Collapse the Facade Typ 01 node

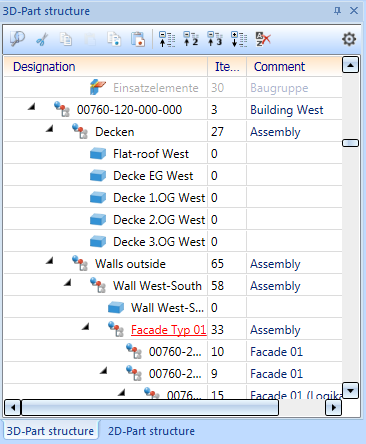[x=86, y=326]
